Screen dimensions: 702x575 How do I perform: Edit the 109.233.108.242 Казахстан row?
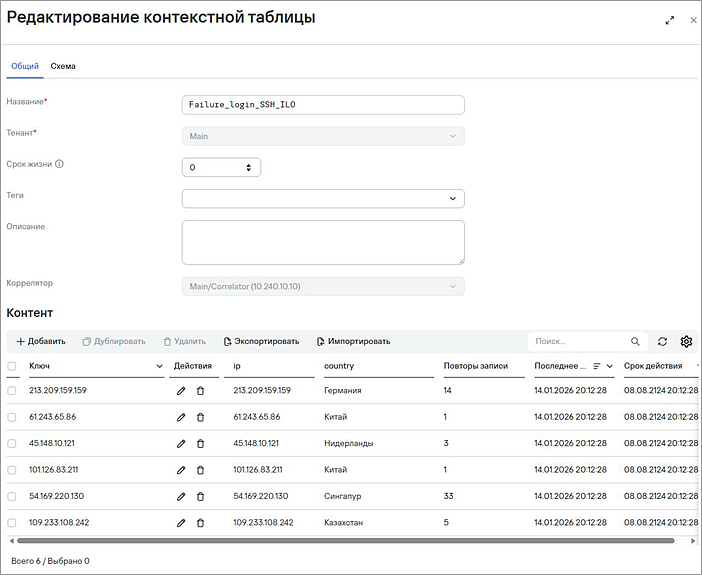point(181,523)
